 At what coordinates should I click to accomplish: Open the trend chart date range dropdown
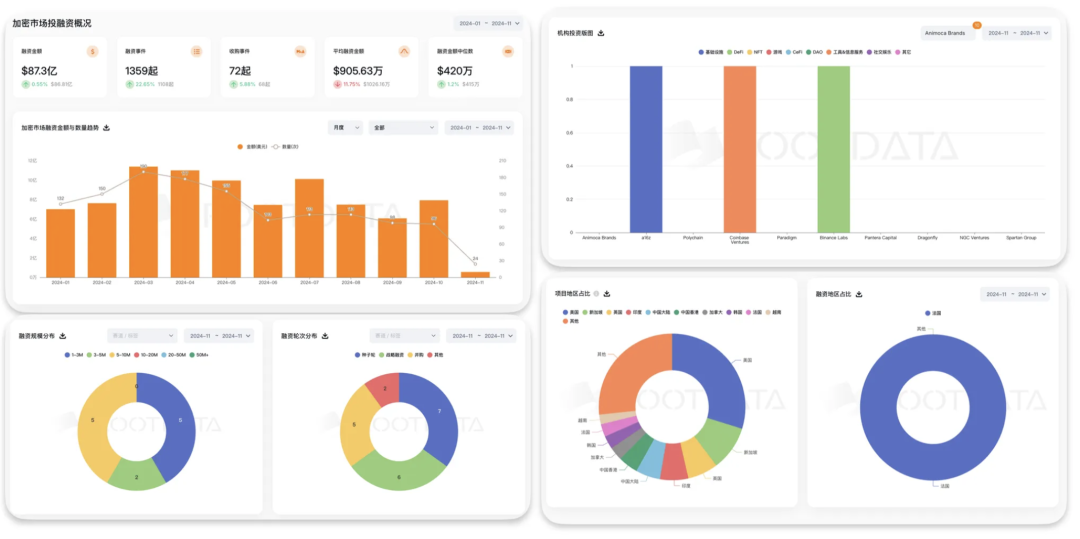click(x=479, y=128)
